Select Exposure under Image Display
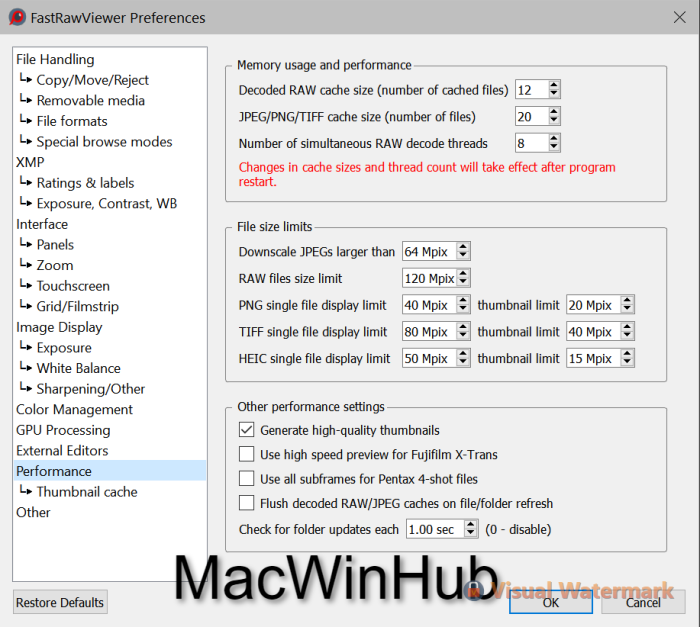The height and width of the screenshot is (627, 700). click(x=64, y=348)
